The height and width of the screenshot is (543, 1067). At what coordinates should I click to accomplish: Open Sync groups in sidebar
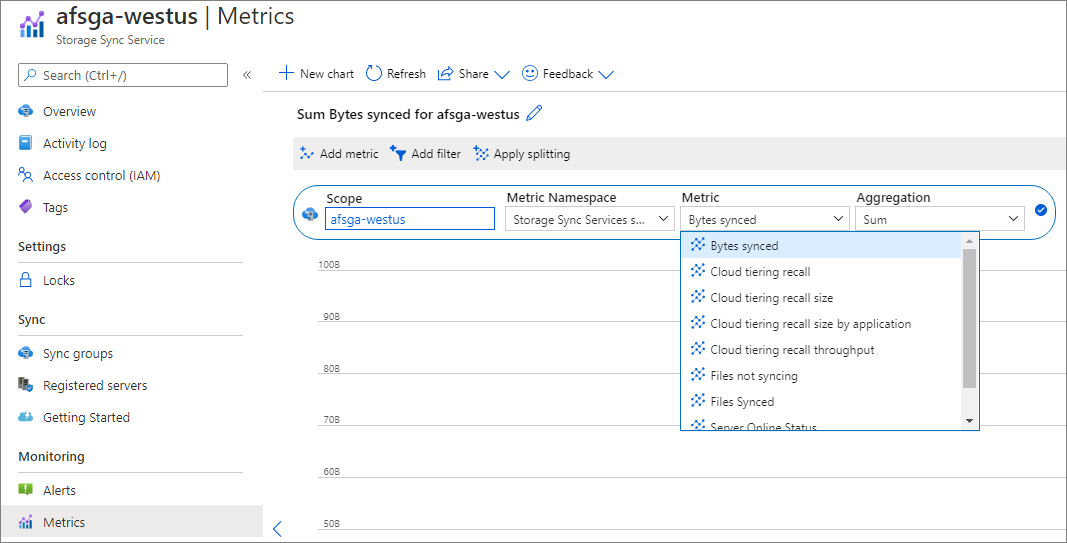coord(77,353)
